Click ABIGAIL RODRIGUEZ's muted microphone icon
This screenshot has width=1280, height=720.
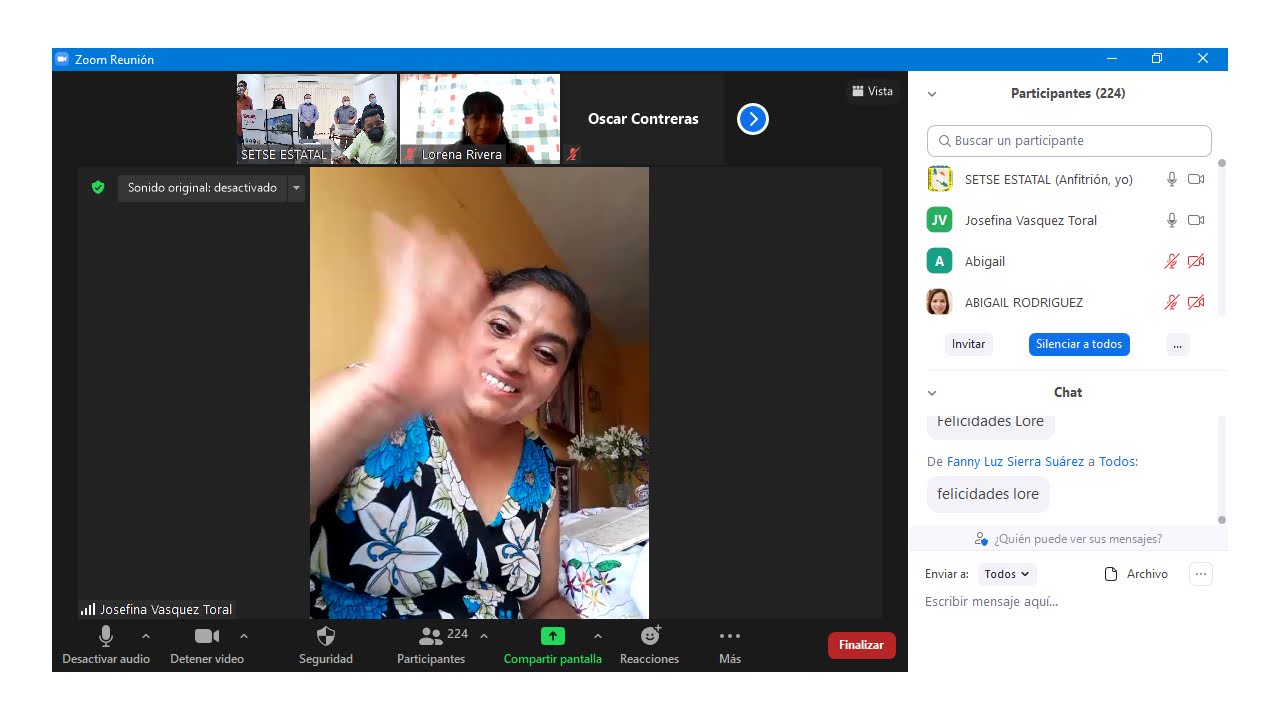click(x=1172, y=302)
